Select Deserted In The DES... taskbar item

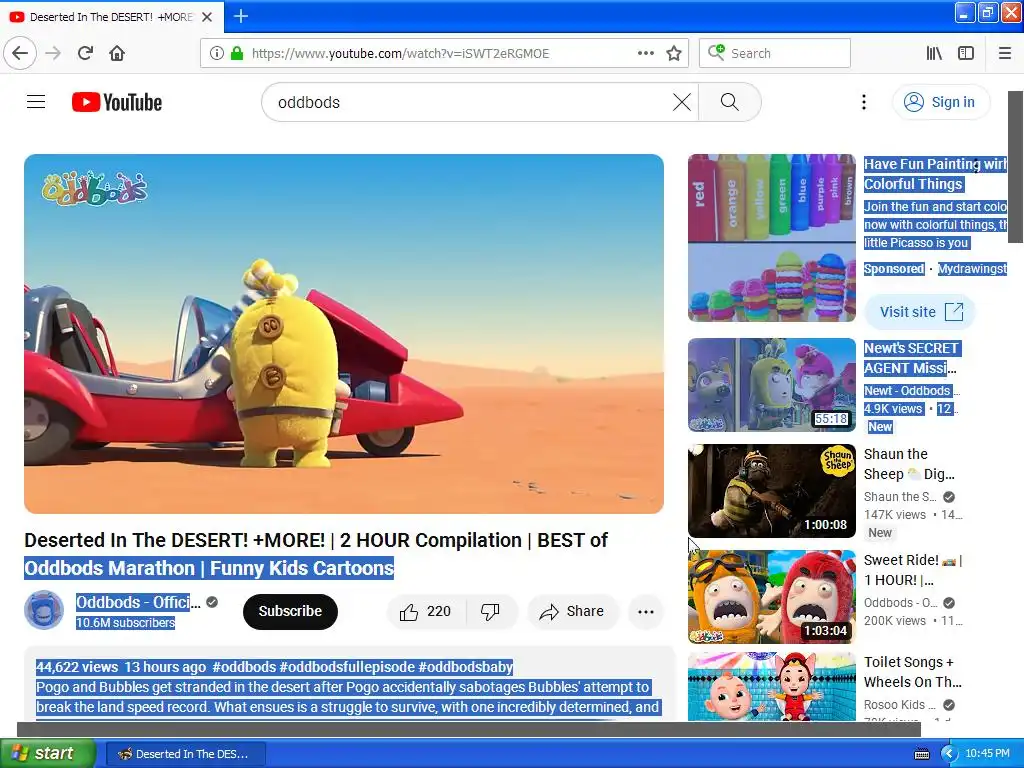(x=186, y=754)
